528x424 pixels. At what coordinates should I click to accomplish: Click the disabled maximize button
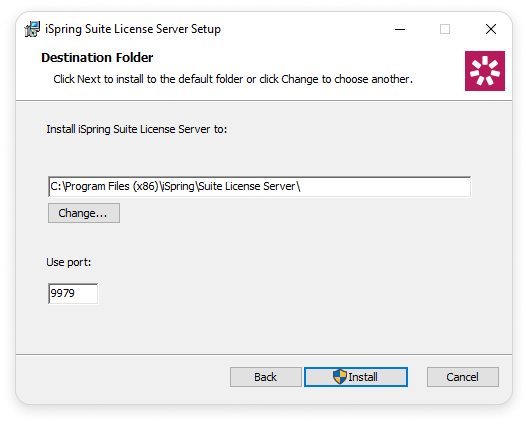[445, 29]
